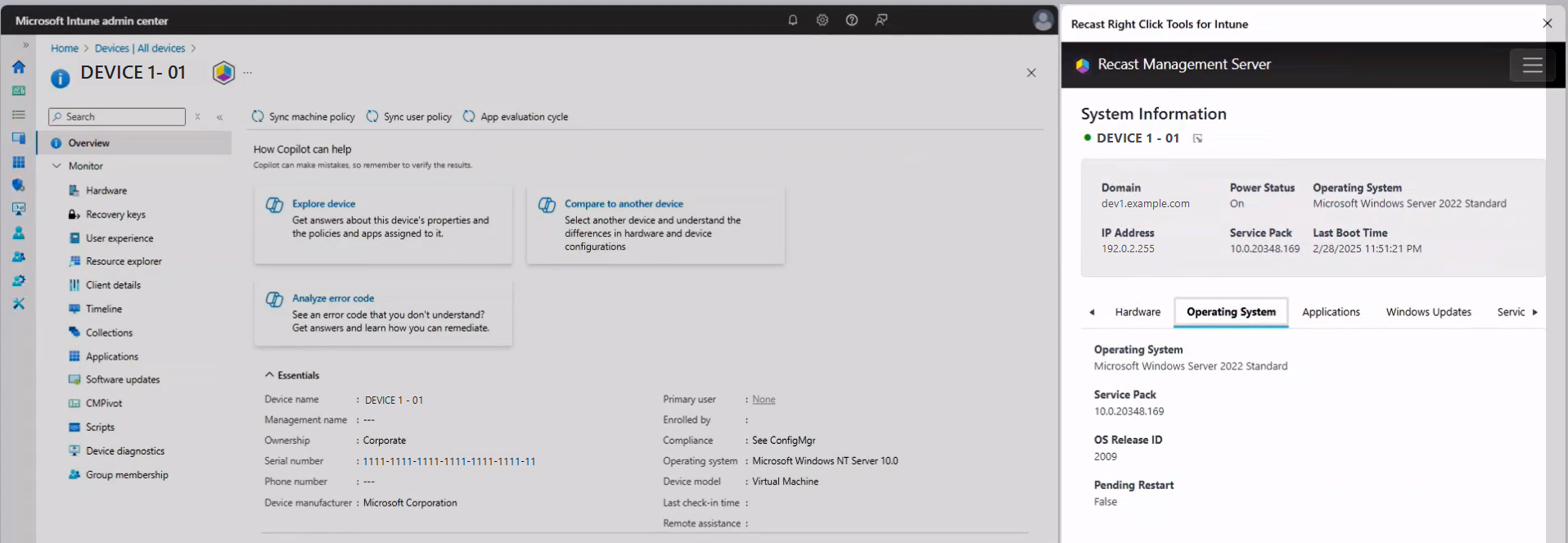Open the Users icon in navigation rail
The width and height of the screenshot is (1568, 543).
coord(18,233)
